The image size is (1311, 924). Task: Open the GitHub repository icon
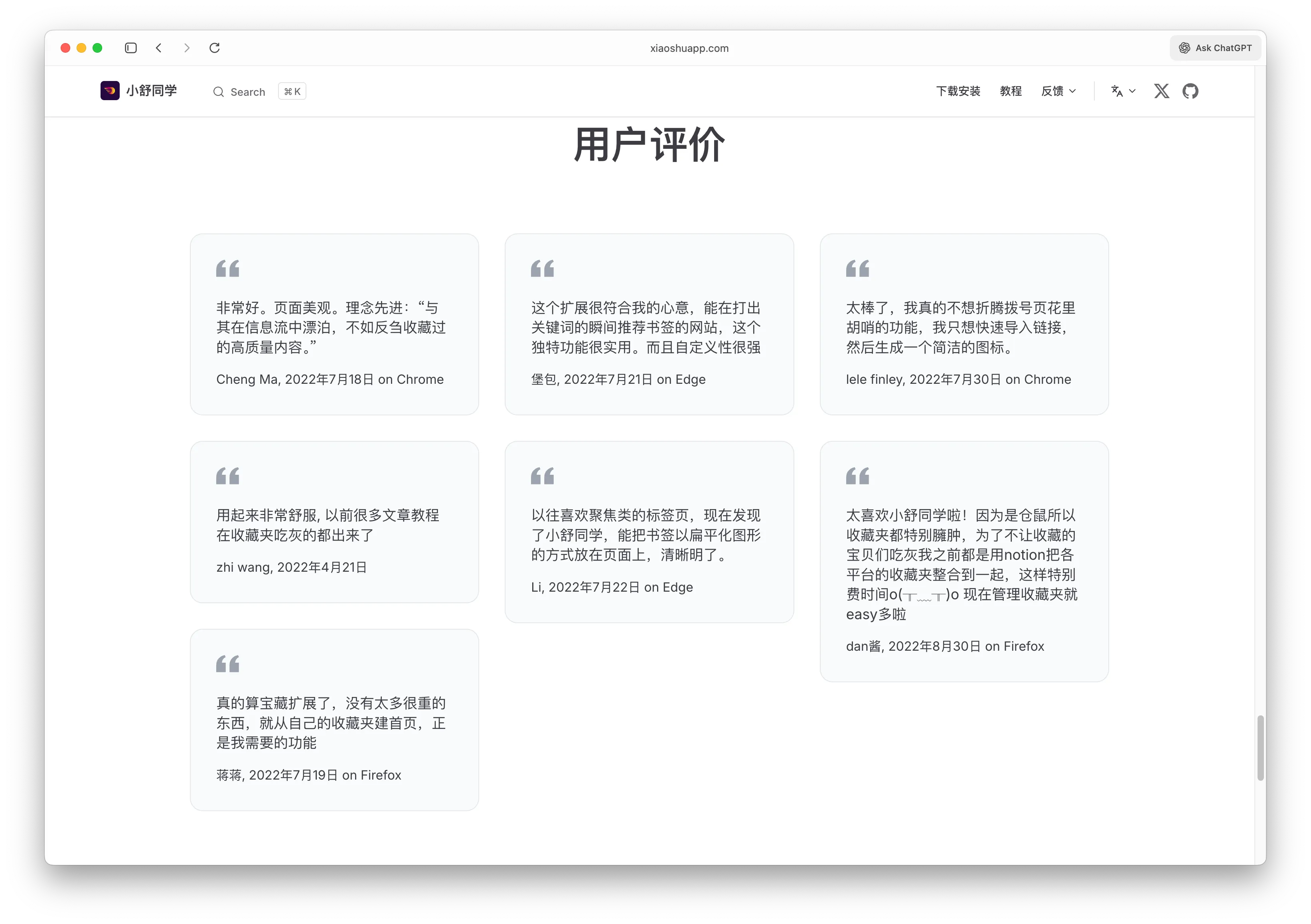point(1191,91)
